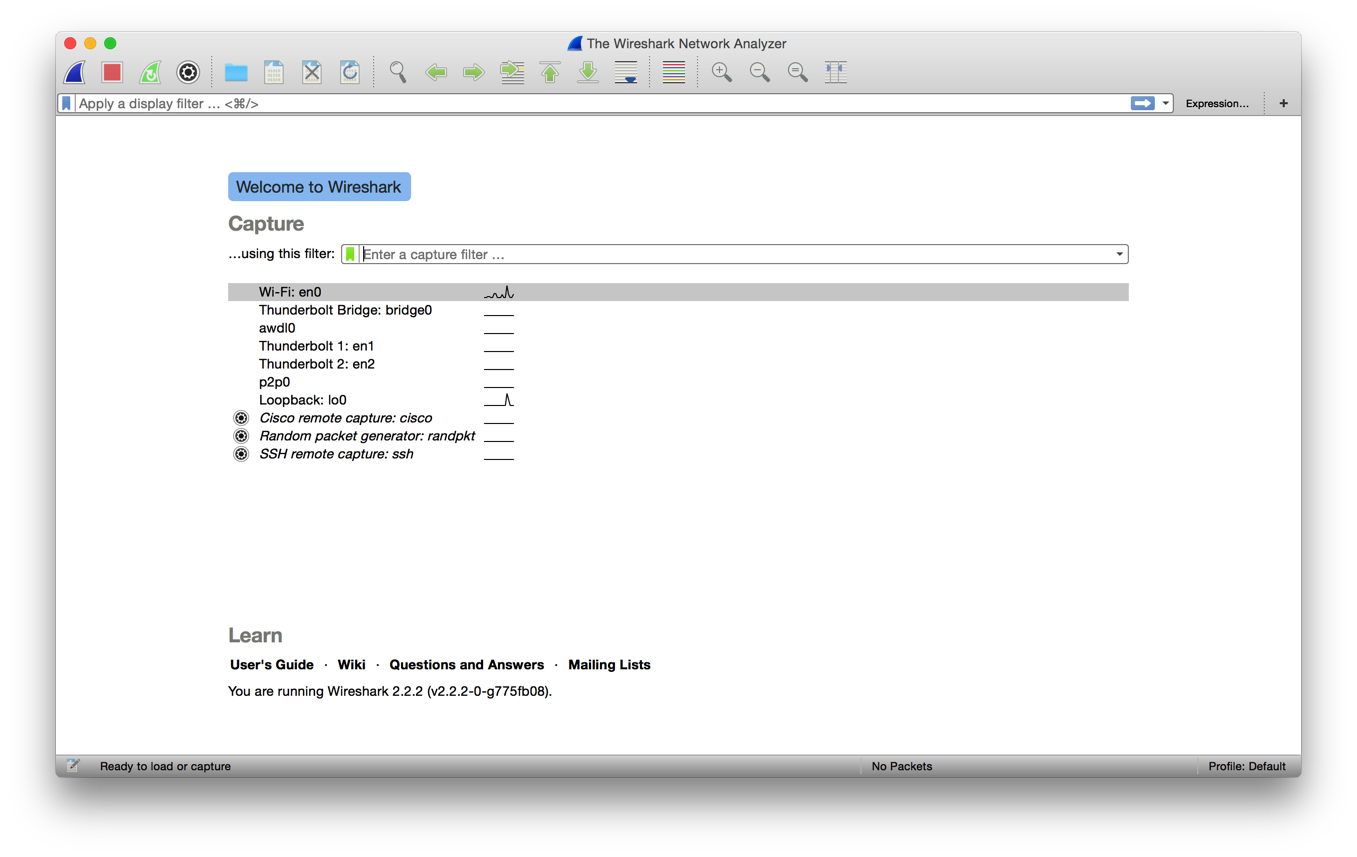Open the Expression… dialog button
The height and width of the screenshot is (857, 1357).
(x=1217, y=103)
